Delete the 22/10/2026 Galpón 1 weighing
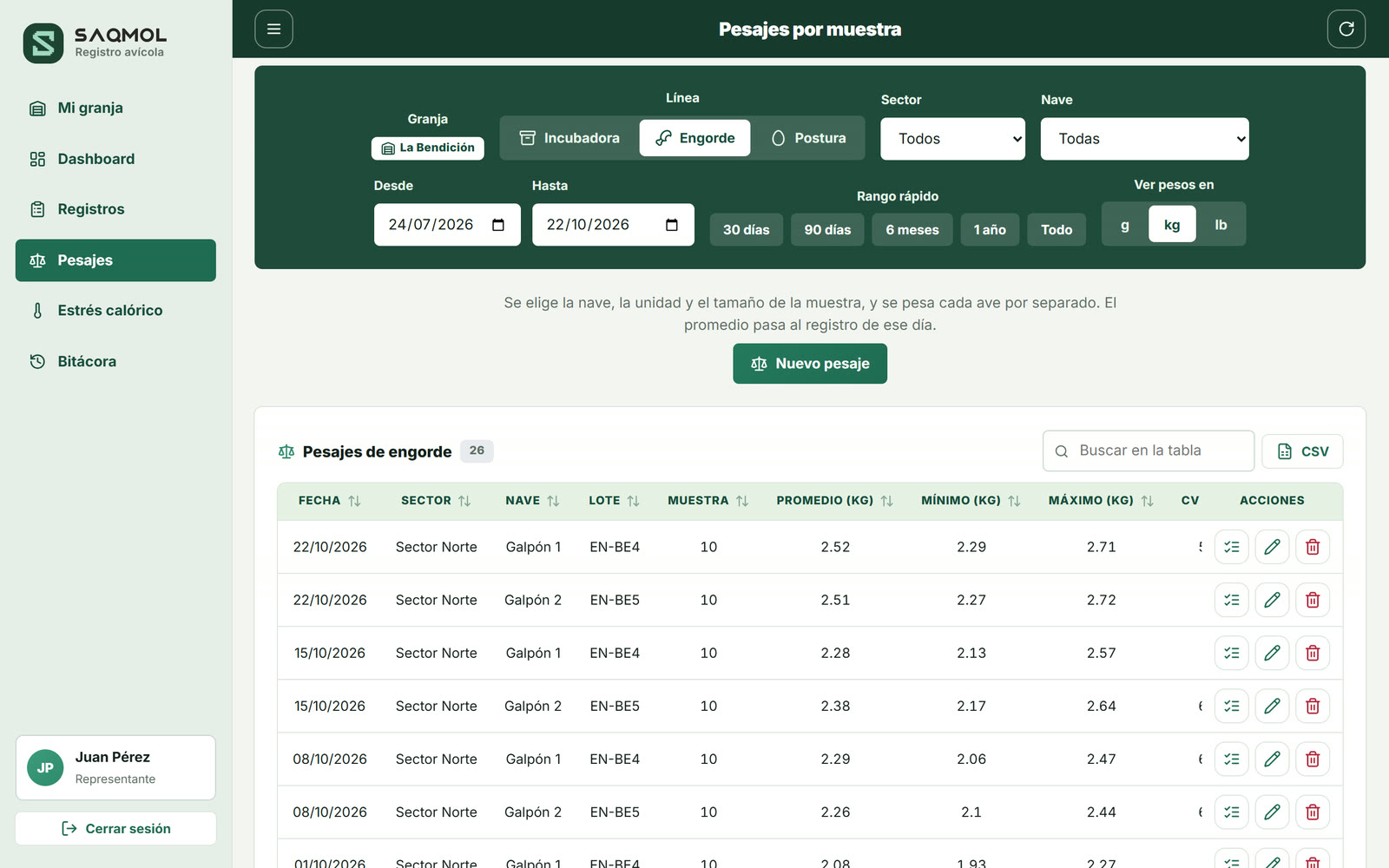 1313,547
